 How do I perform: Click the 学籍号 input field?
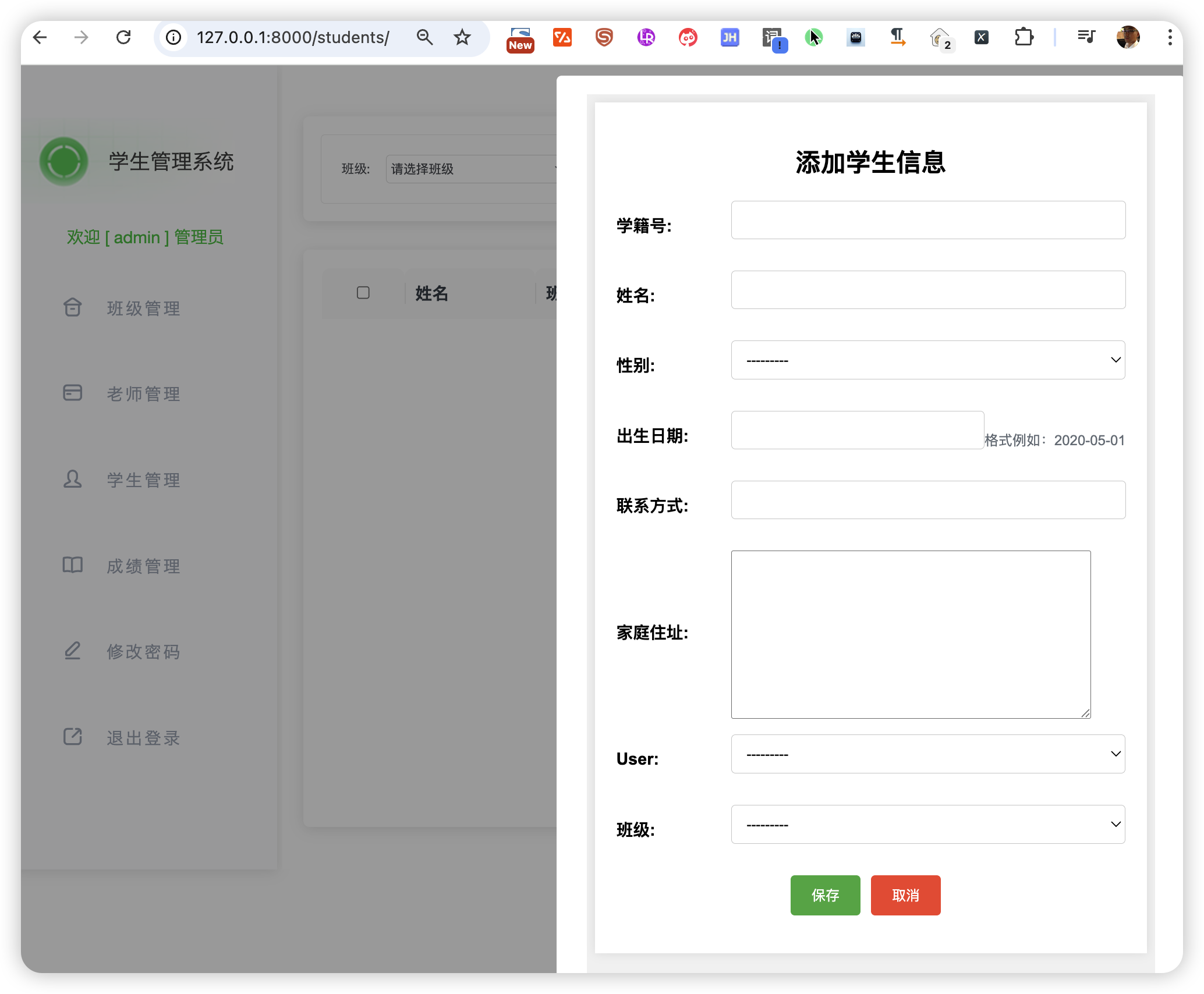coord(928,220)
